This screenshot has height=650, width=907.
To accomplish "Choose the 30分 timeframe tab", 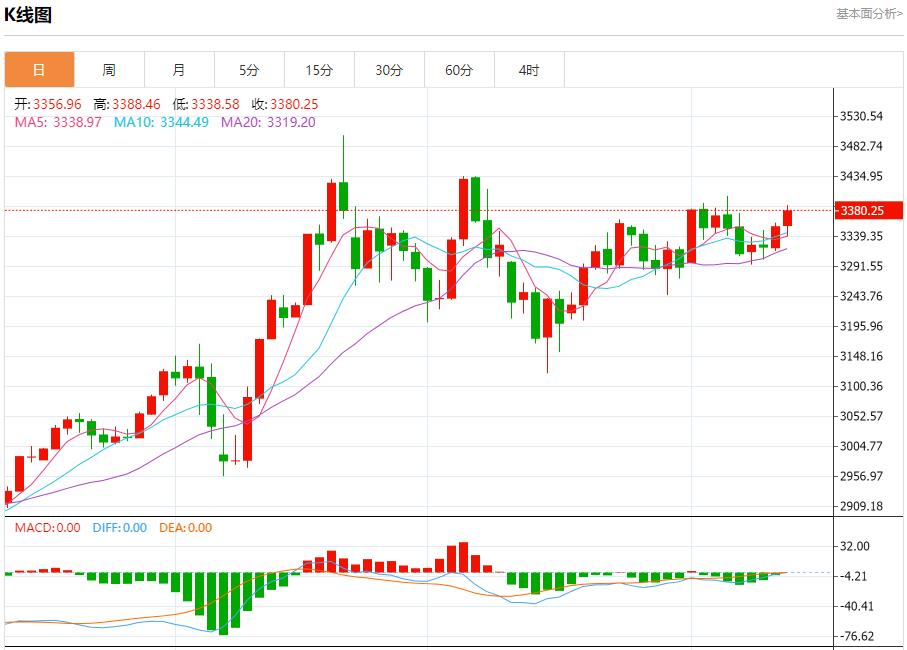I will (389, 70).
